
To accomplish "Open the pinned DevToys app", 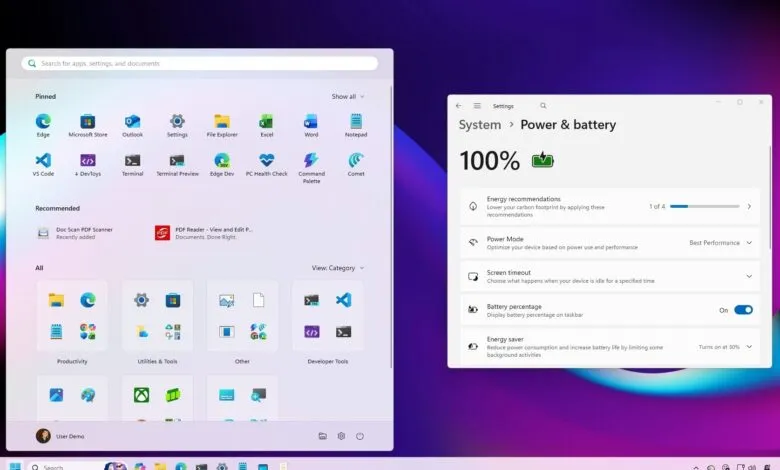I will coord(88,165).
